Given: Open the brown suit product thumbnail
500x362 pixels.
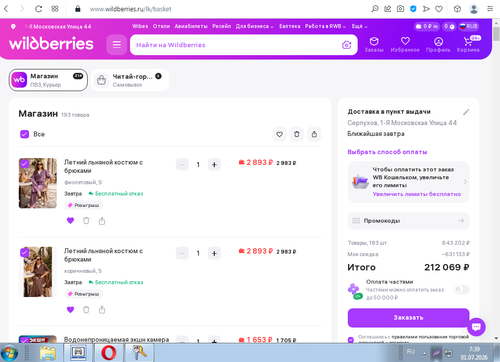Looking at the screenshot, I should coord(38,272).
